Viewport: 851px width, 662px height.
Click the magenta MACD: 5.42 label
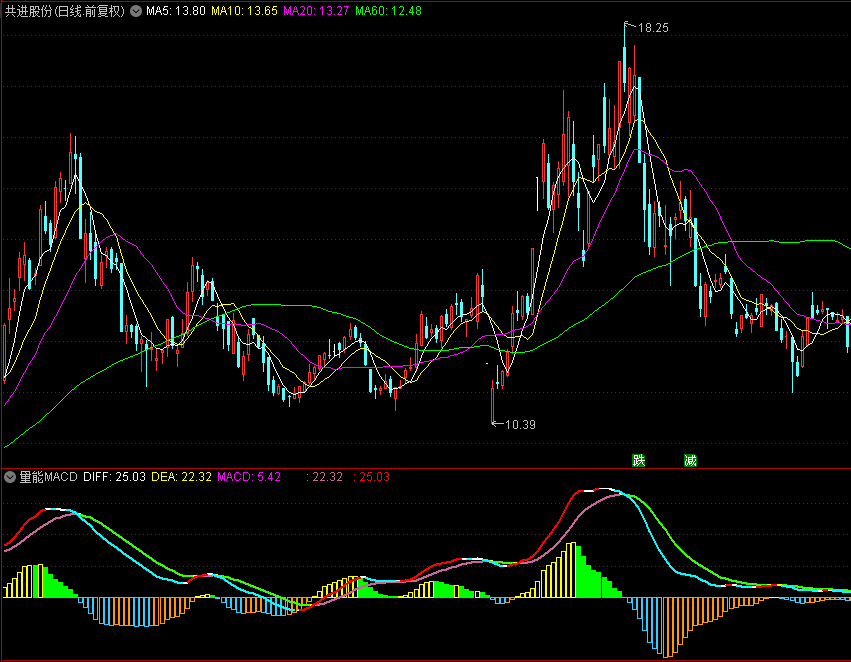(249, 477)
